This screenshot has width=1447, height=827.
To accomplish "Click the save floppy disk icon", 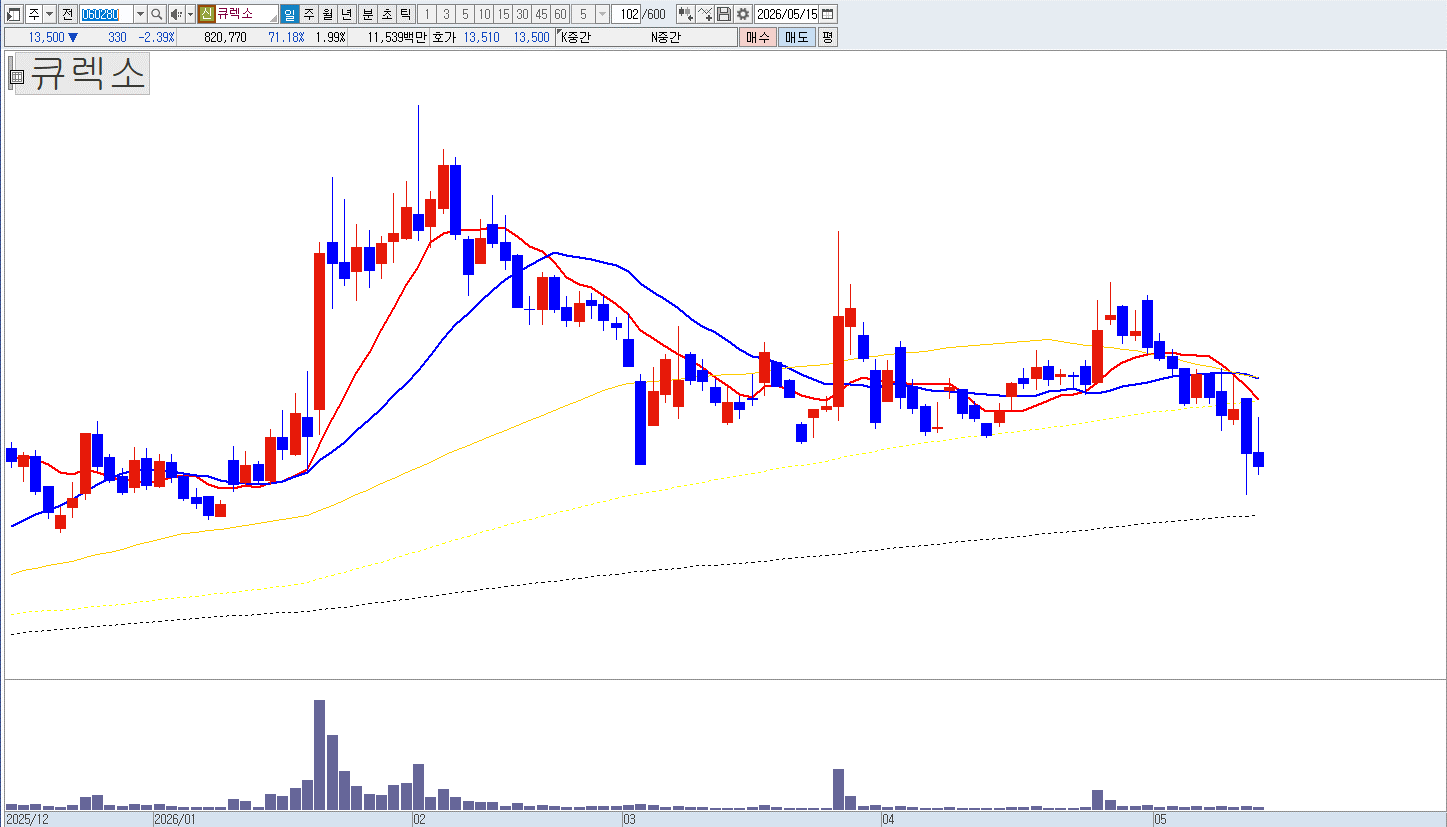I will click(724, 14).
